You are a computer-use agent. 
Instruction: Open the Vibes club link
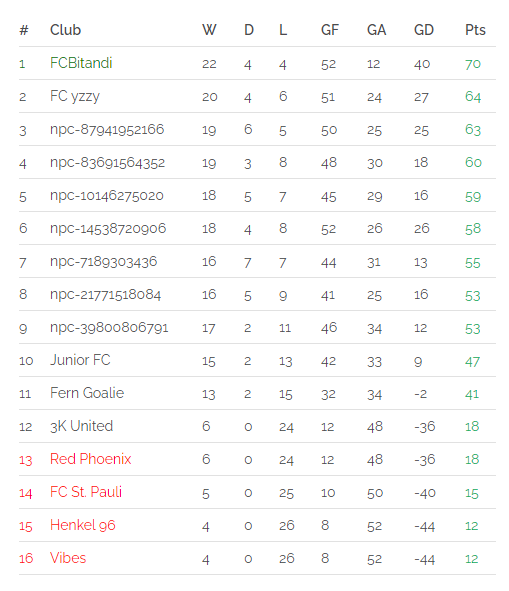pyautogui.click(x=68, y=558)
